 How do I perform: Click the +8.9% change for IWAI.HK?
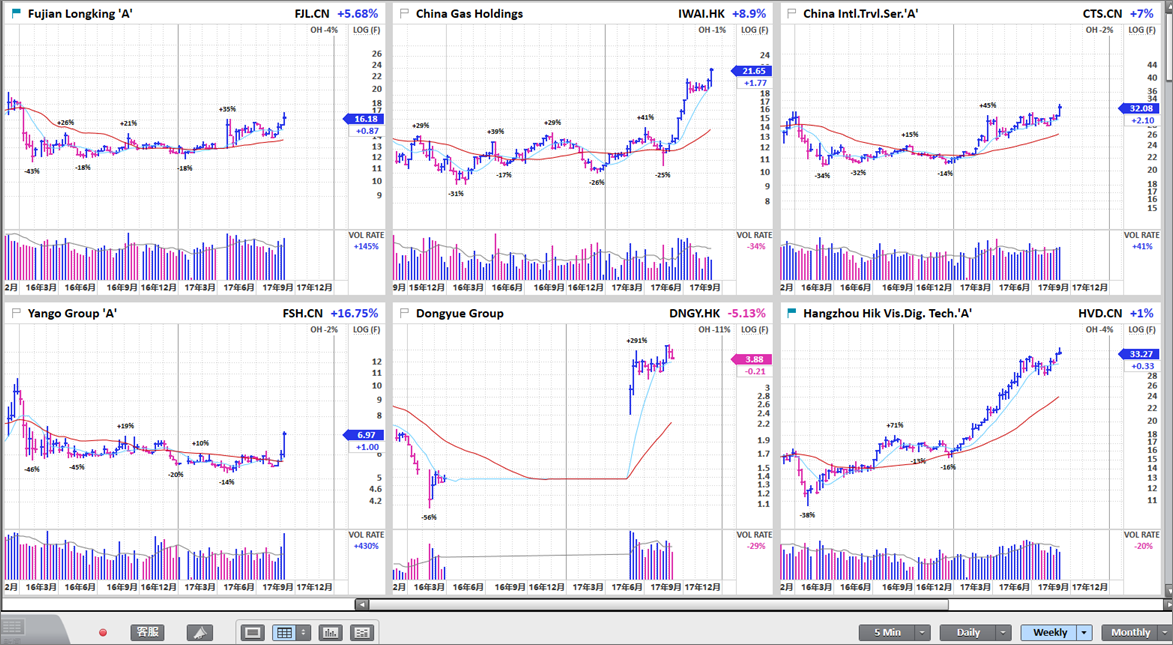coord(748,13)
